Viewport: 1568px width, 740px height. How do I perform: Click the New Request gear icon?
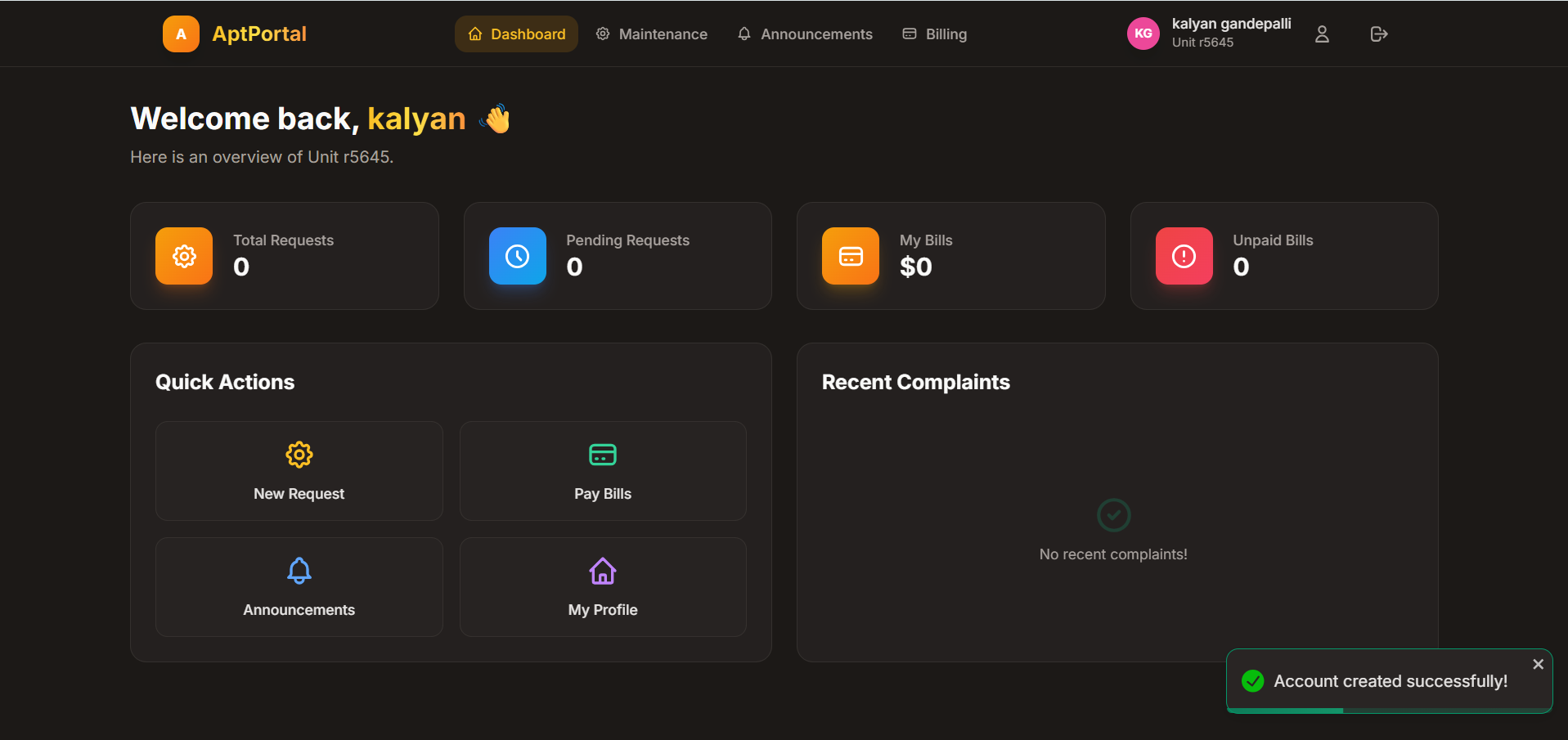click(x=299, y=455)
